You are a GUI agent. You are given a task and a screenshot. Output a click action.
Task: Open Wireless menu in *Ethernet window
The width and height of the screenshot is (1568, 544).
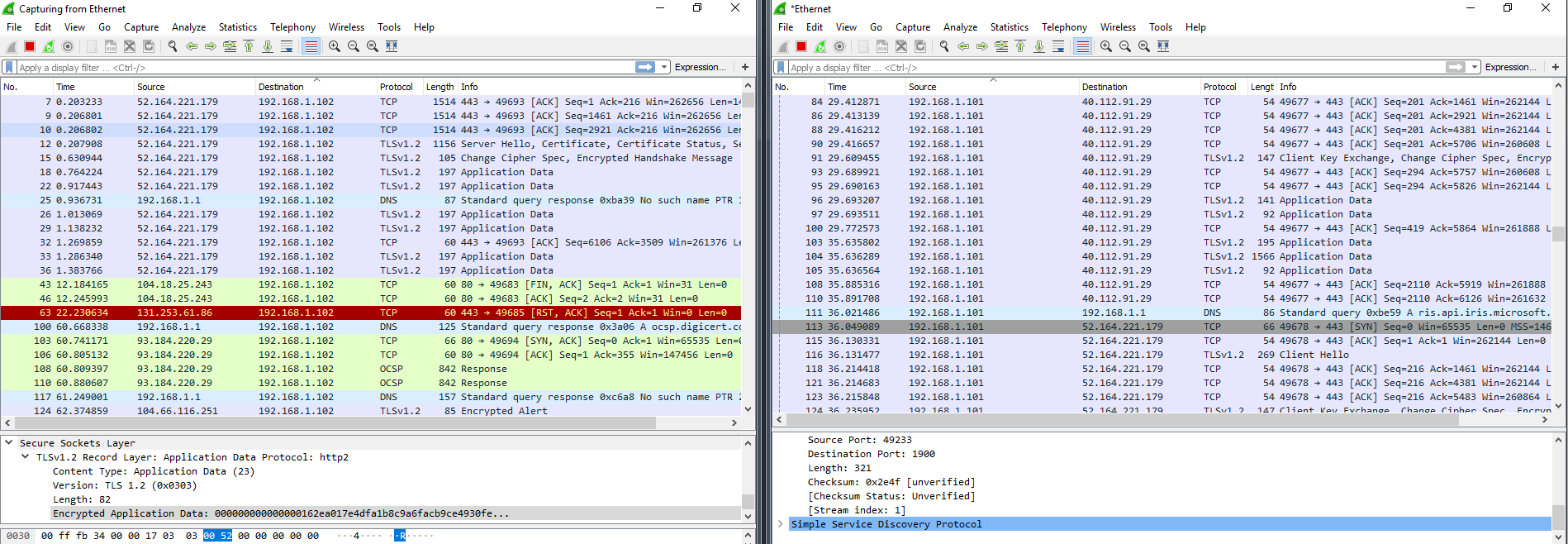point(1118,27)
